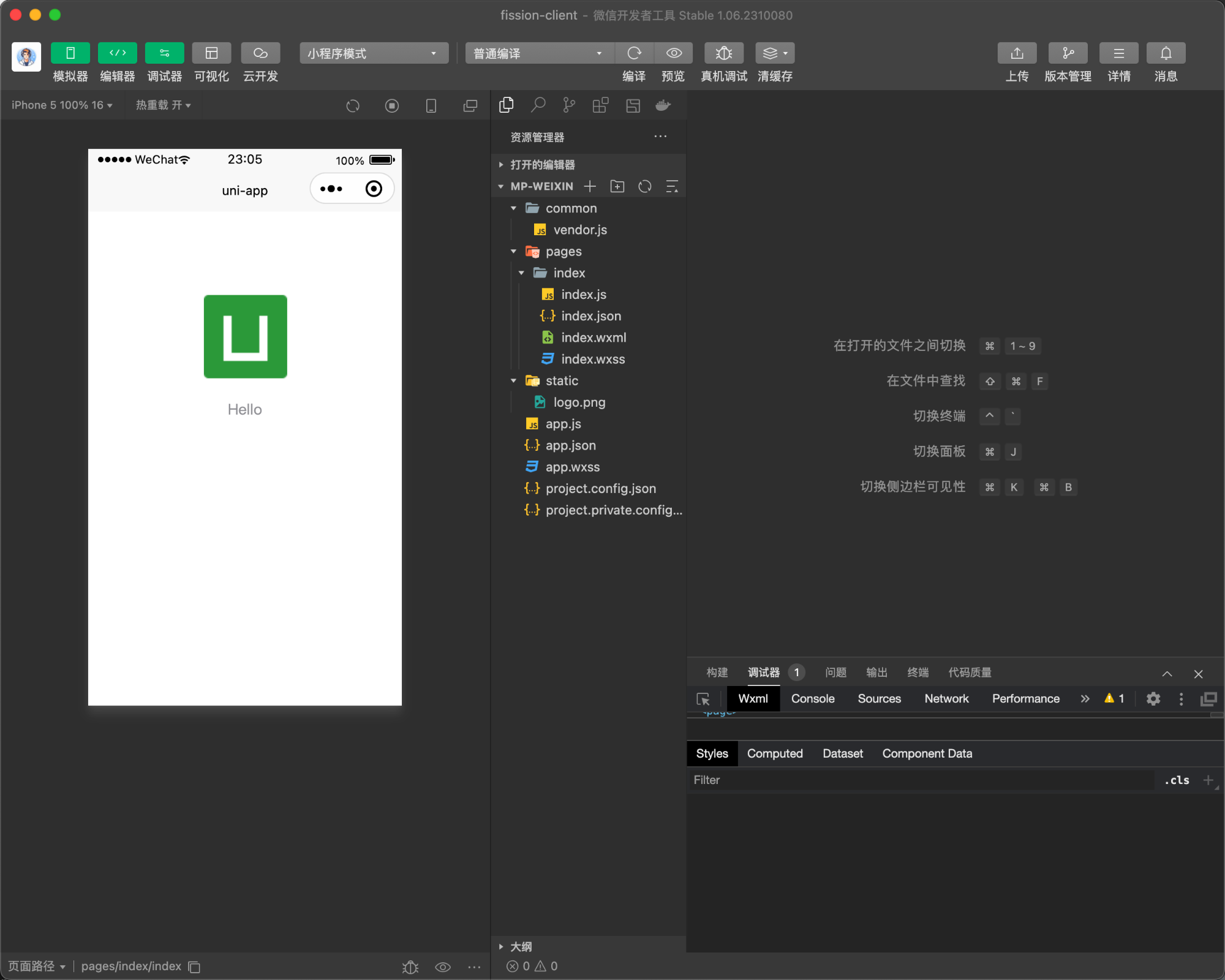
Task: Click the compile refresh icon
Action: pyautogui.click(x=634, y=53)
